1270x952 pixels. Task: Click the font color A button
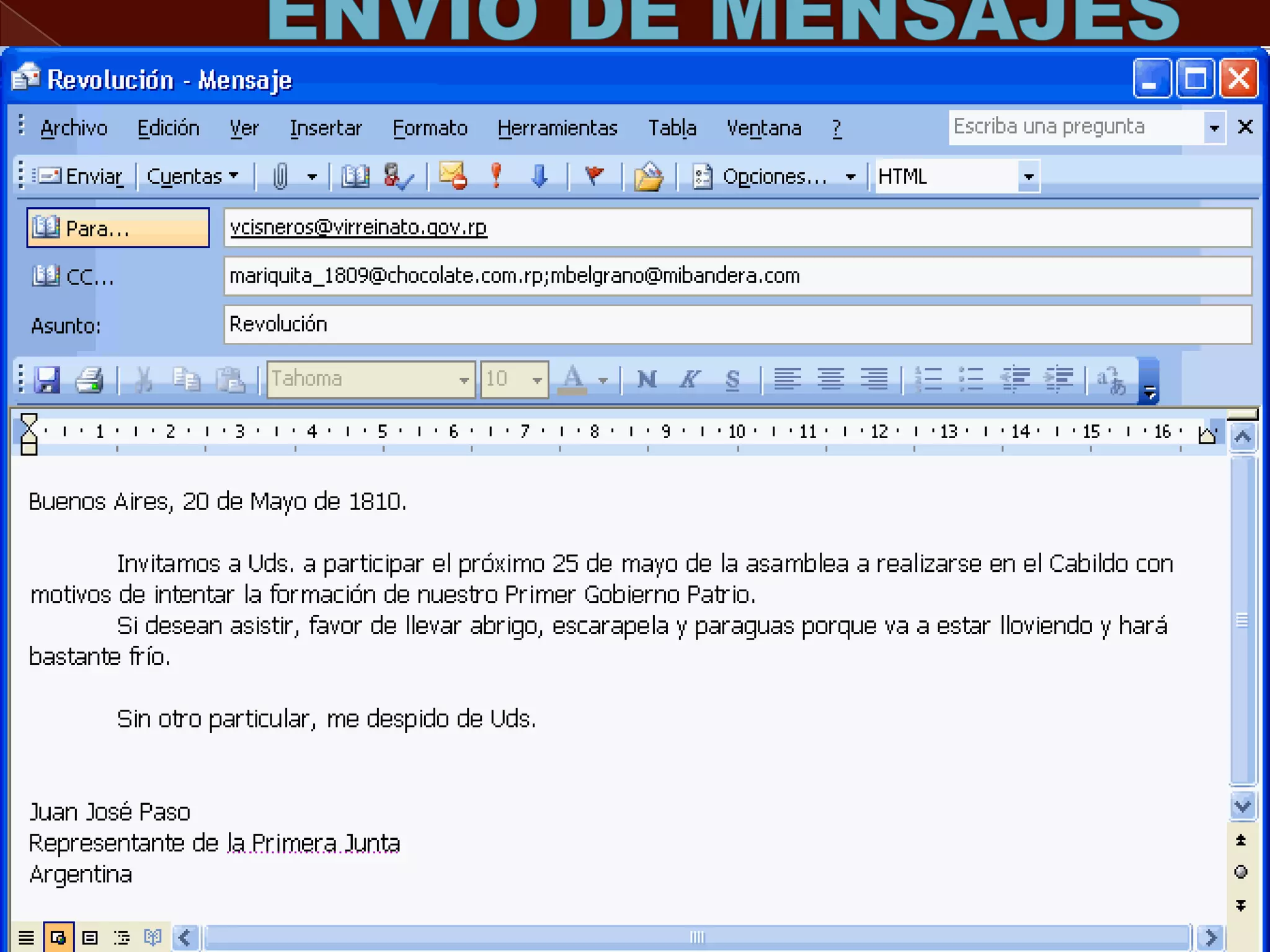572,379
